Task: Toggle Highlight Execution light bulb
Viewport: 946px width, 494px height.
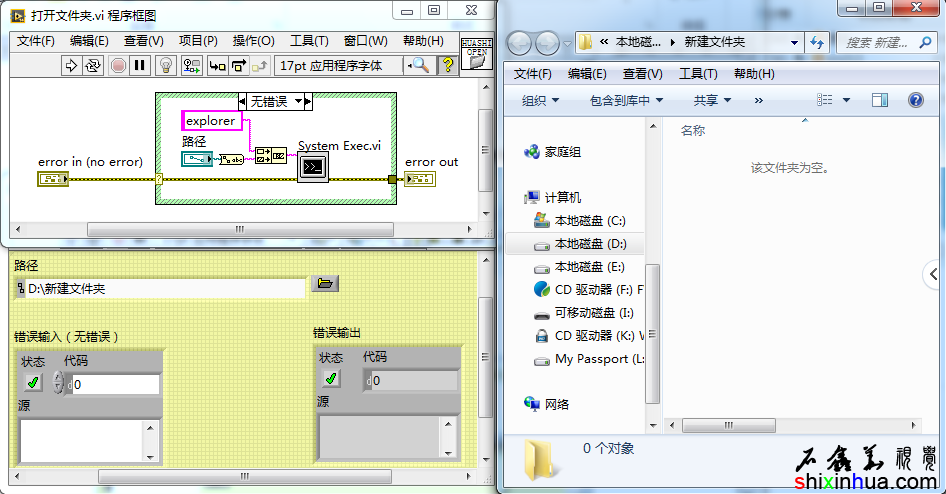Action: click(x=166, y=65)
